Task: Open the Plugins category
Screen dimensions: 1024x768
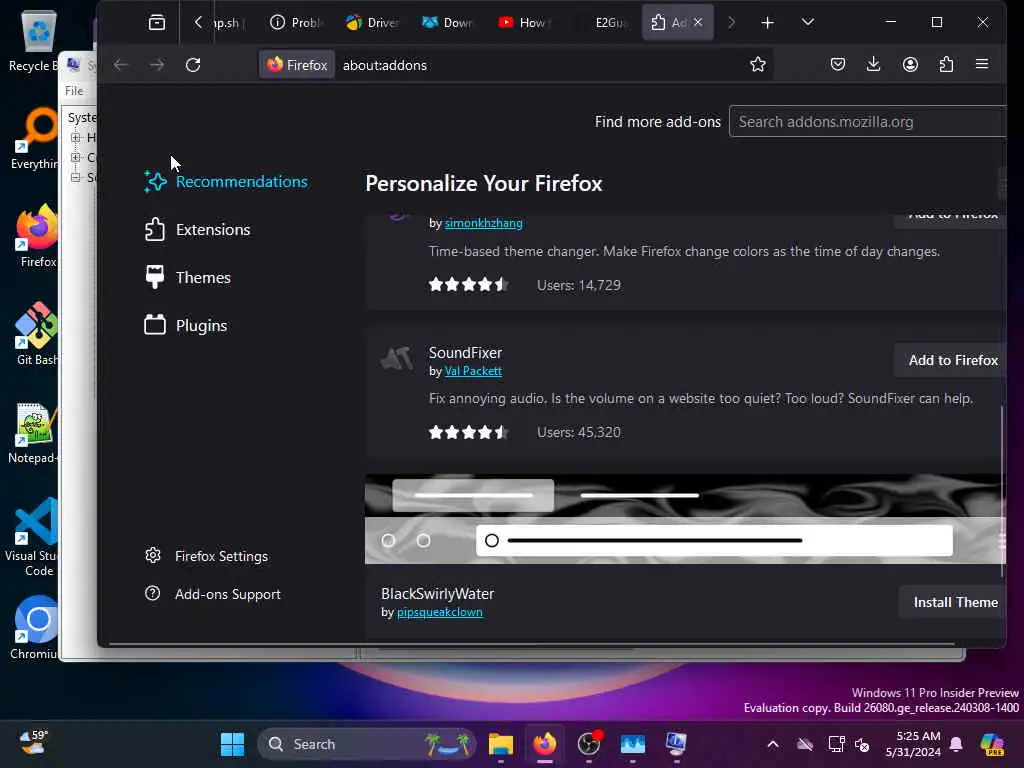Action: pyautogui.click(x=186, y=325)
